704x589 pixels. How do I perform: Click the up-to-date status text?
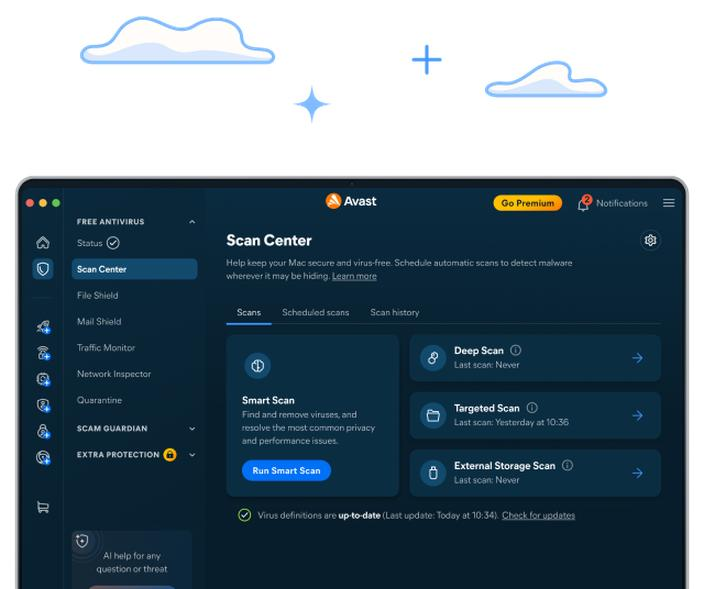coord(359,515)
